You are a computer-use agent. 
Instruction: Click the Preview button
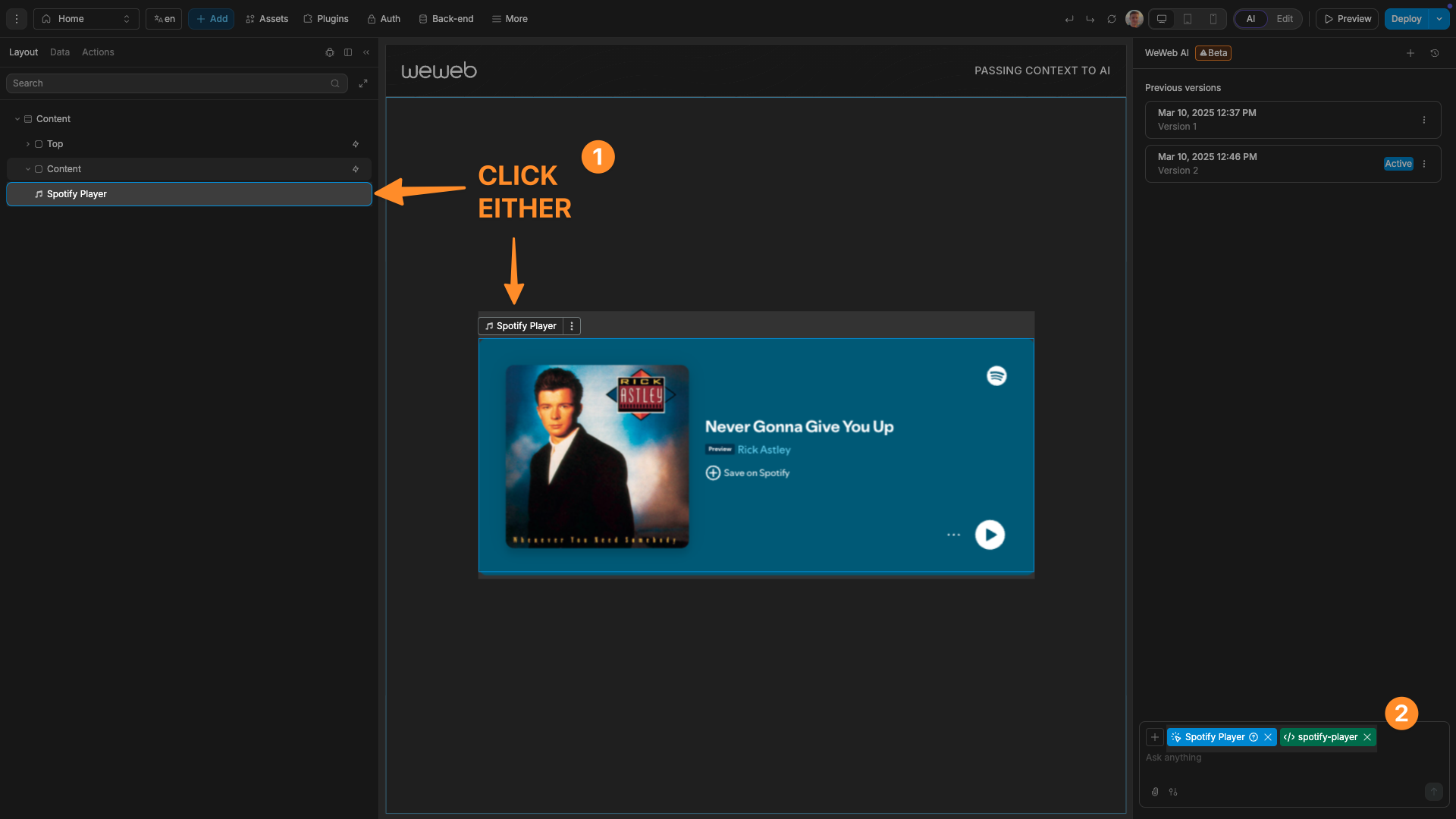(x=1346, y=18)
